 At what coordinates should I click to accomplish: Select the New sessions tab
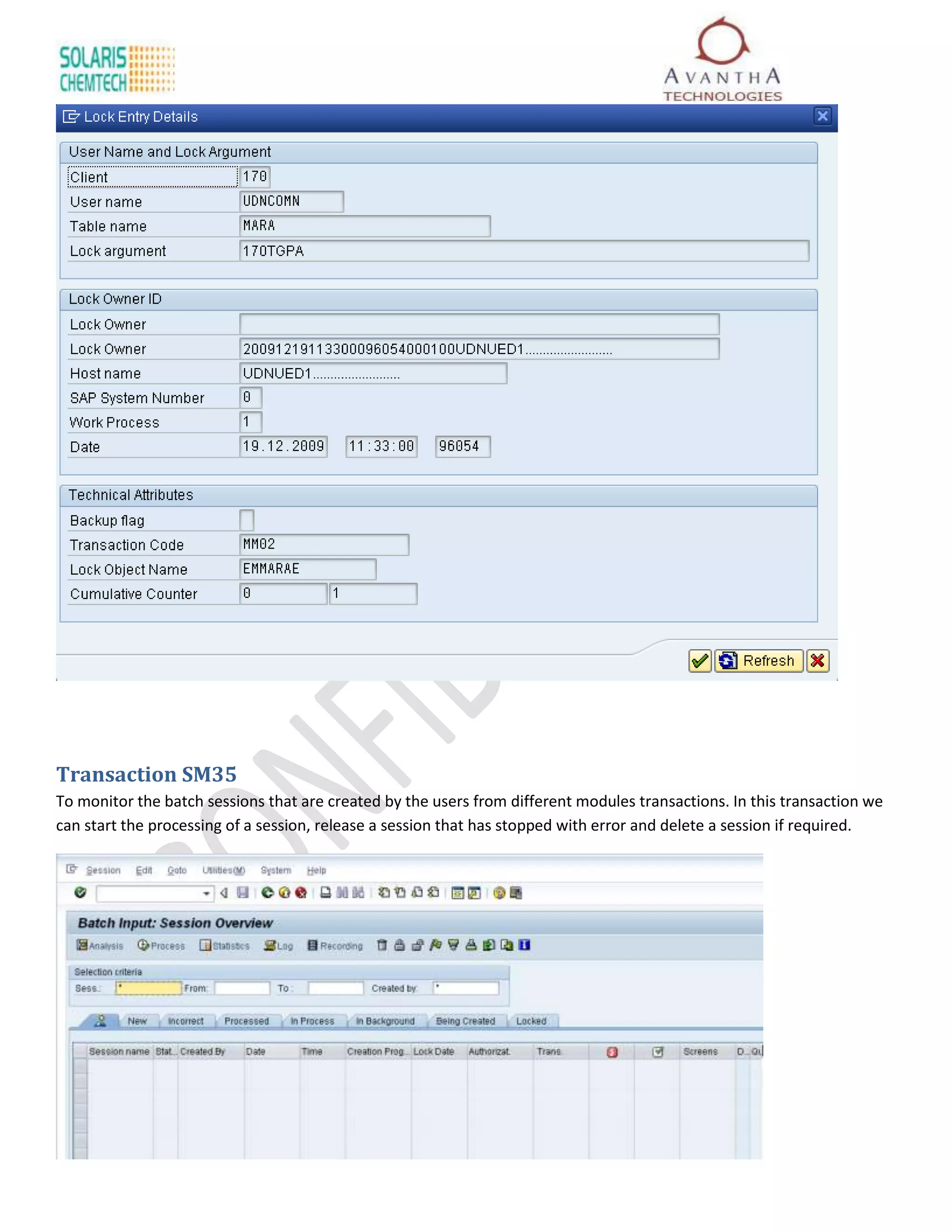[137, 1021]
